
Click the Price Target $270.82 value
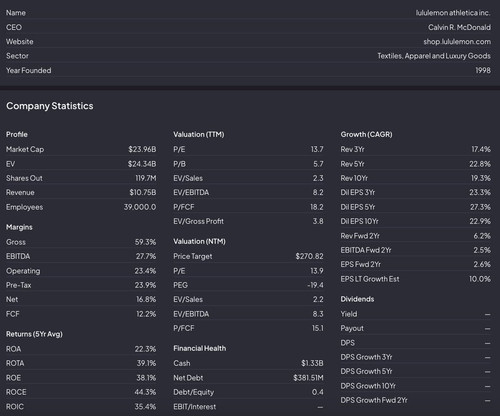(309, 256)
